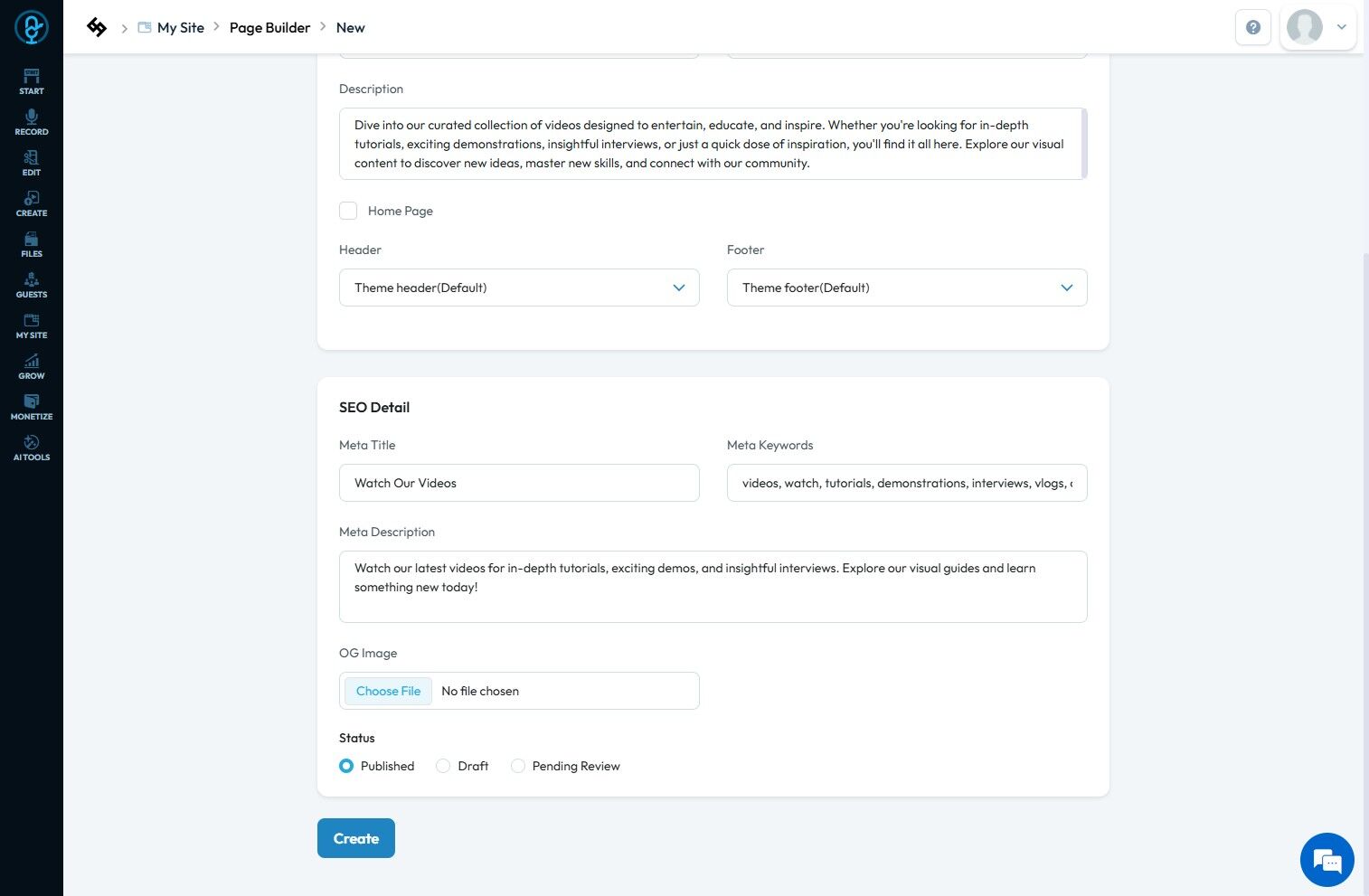Open the Grow analytics icon
The height and width of the screenshot is (896, 1369).
[x=32, y=365]
